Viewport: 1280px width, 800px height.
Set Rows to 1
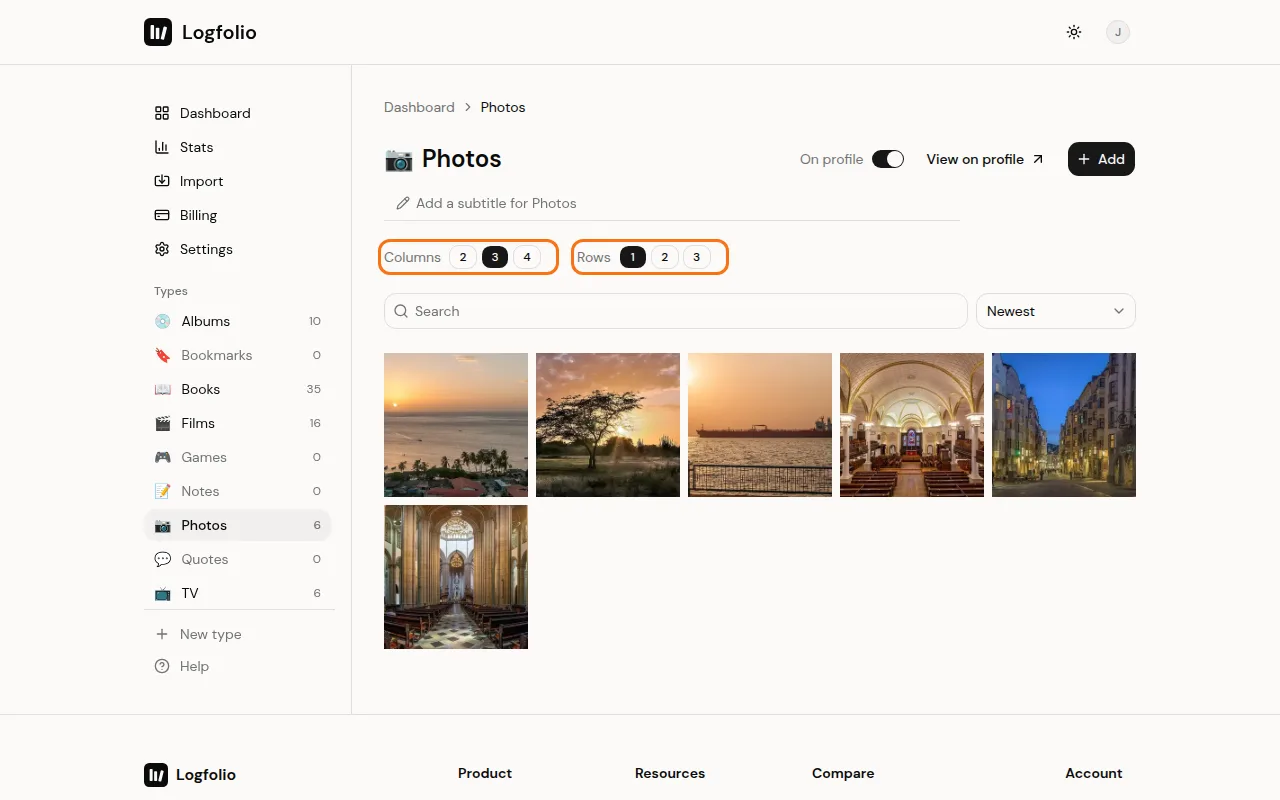pyautogui.click(x=632, y=257)
